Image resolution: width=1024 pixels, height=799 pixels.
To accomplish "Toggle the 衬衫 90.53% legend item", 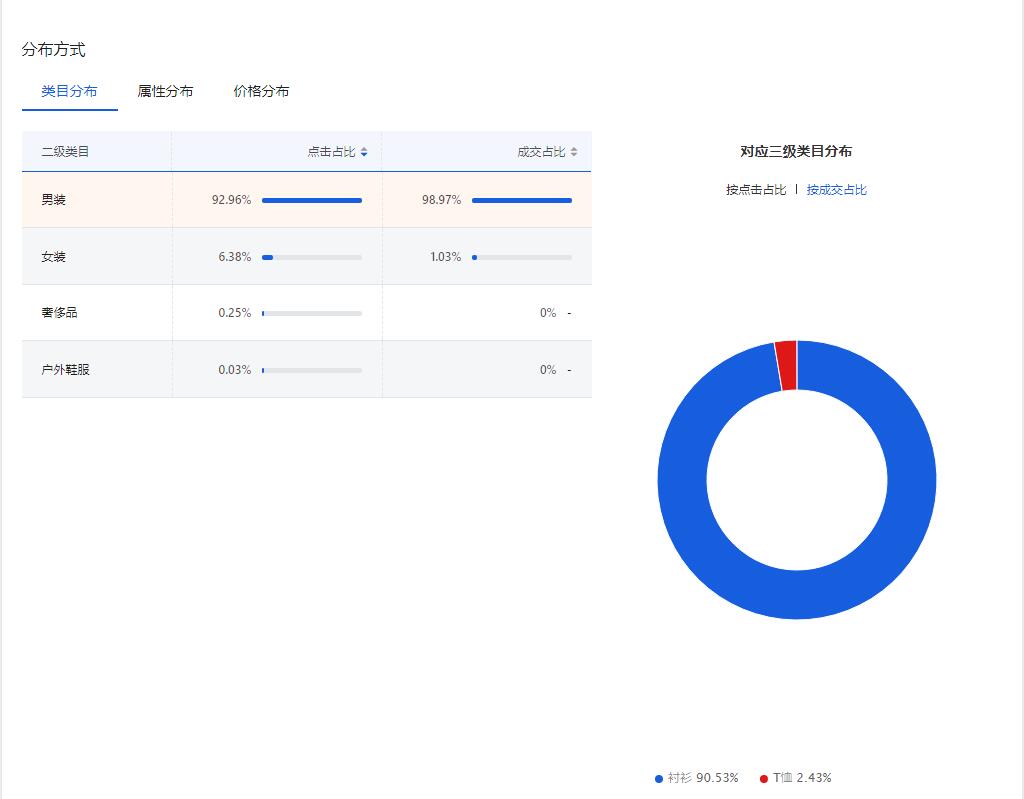I will (697, 778).
